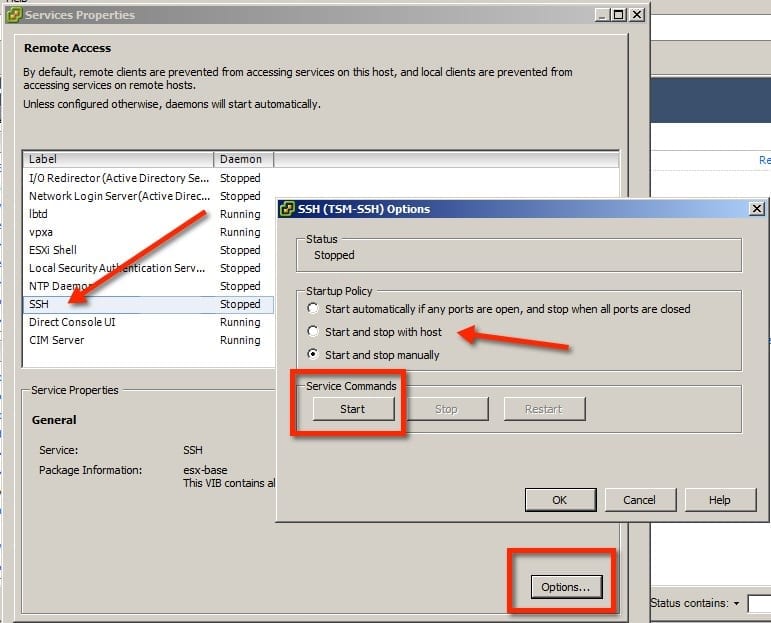
Task: Sort services by Daemon column header
Action: pyautogui.click(x=243, y=159)
